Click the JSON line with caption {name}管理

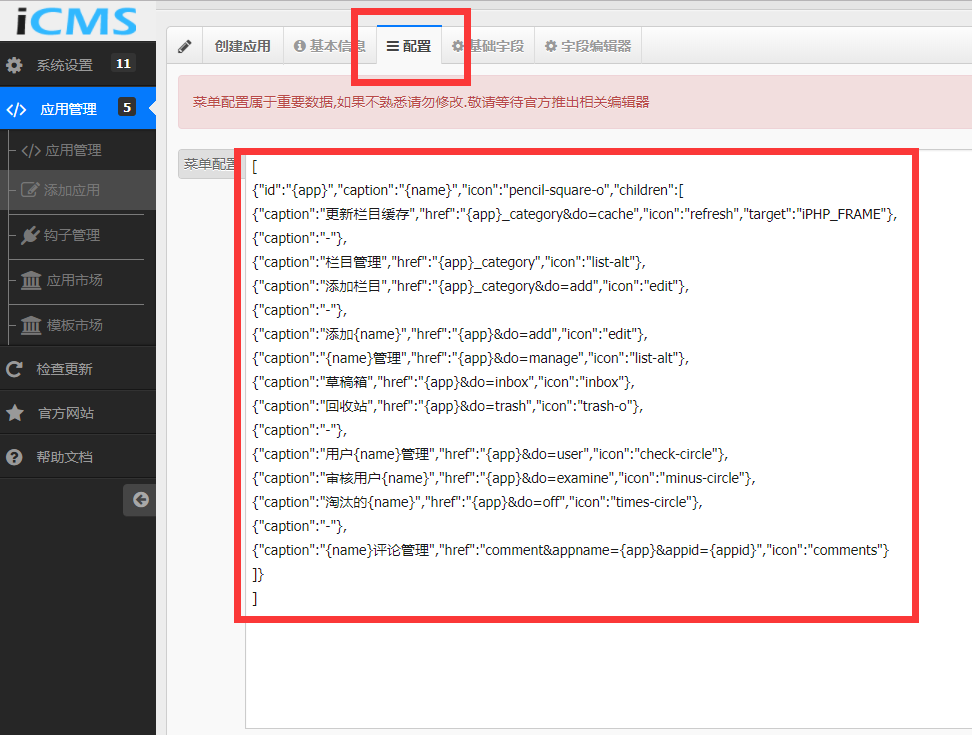tap(471, 358)
